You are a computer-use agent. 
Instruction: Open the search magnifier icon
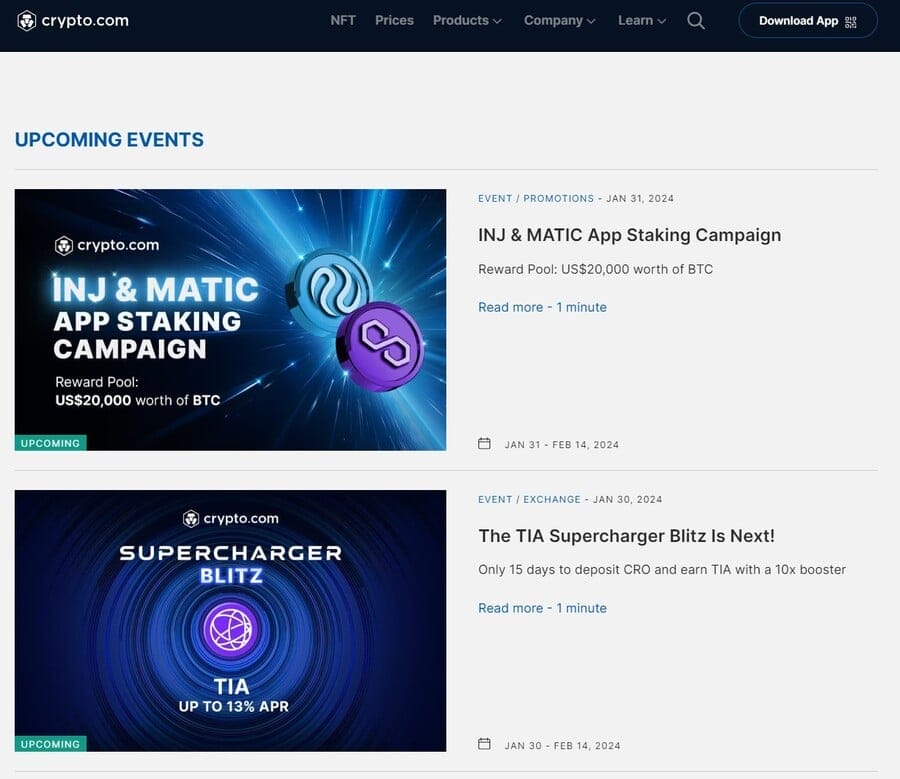coord(696,21)
